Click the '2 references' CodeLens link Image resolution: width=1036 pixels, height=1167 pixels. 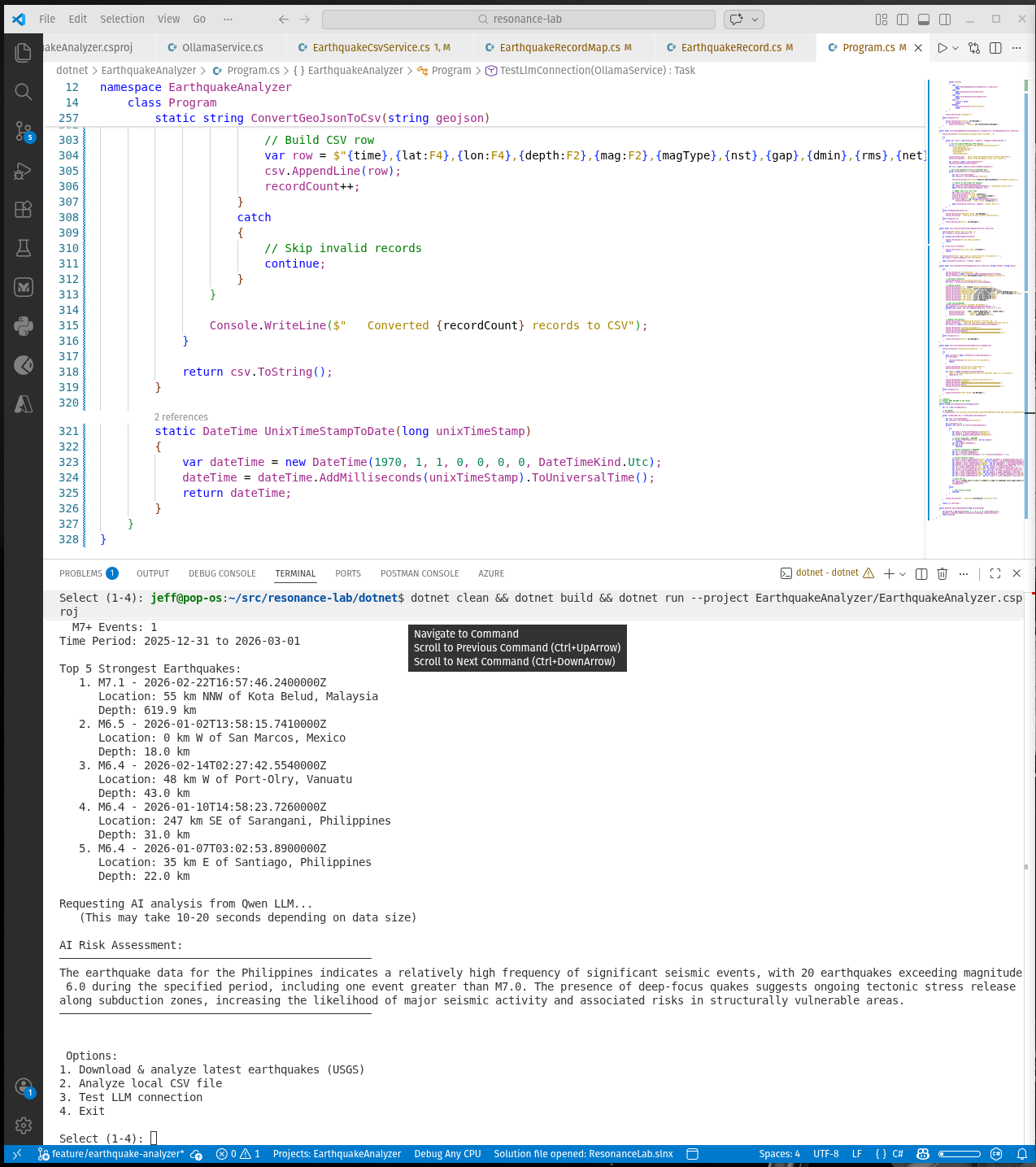tap(181, 417)
